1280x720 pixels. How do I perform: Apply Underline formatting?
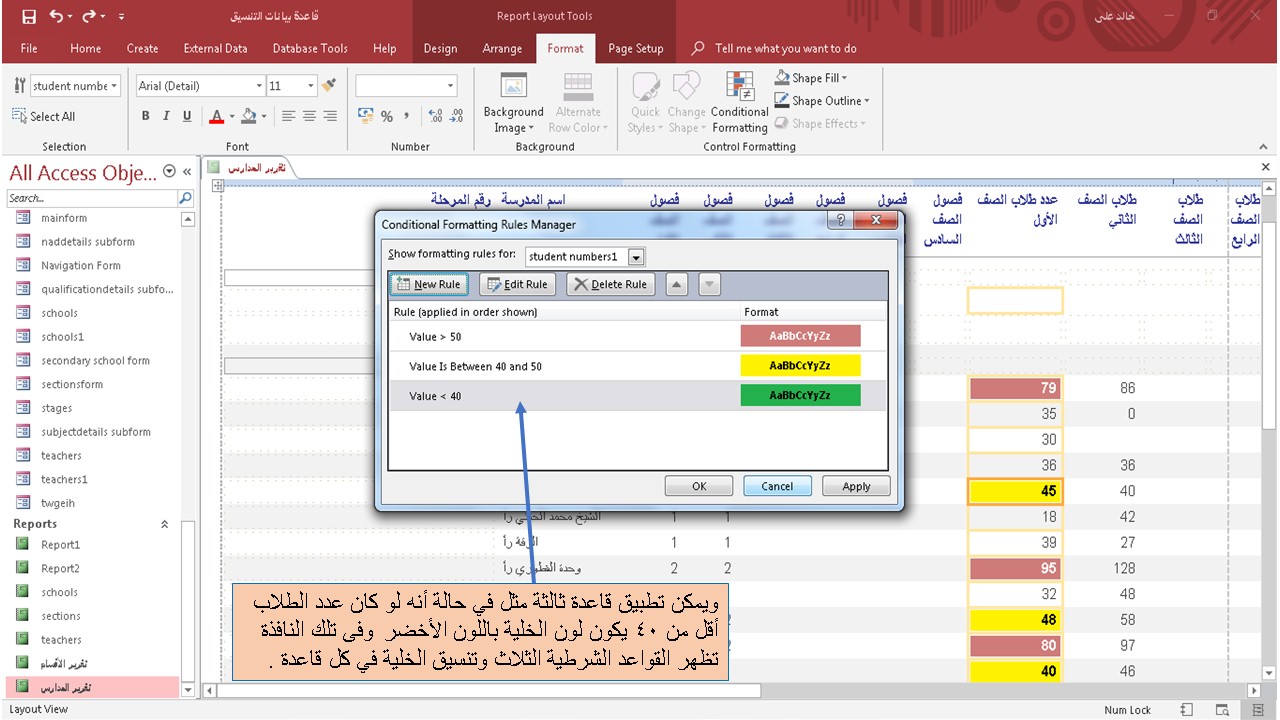pos(187,116)
